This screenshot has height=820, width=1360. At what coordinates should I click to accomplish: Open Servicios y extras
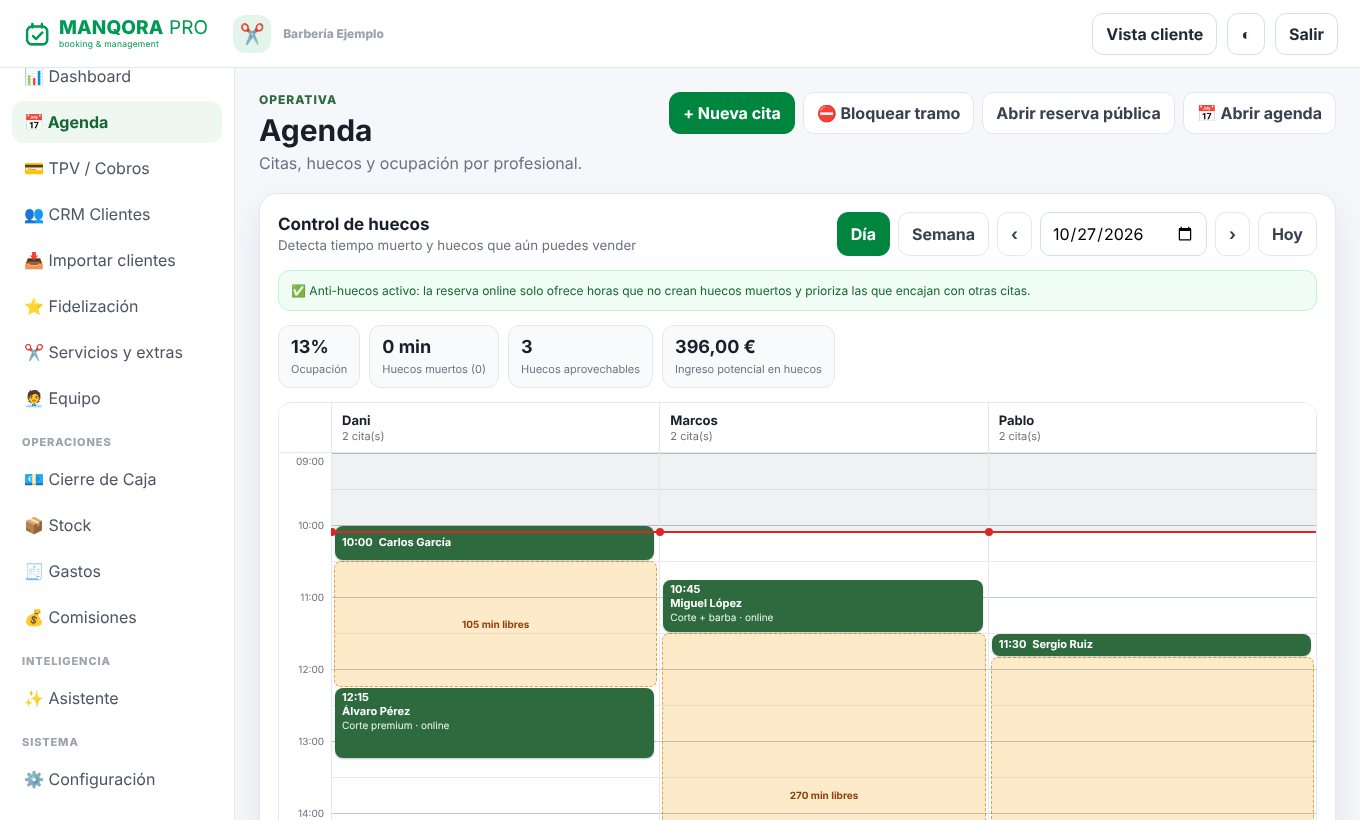[x=117, y=352]
